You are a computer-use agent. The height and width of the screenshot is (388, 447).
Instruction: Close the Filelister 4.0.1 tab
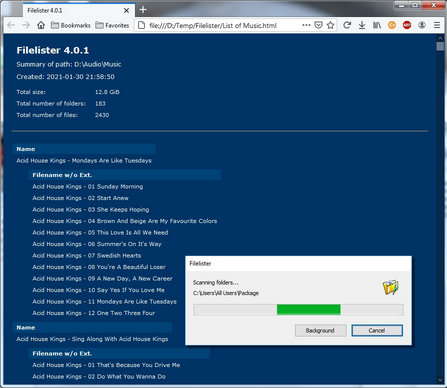tap(126, 11)
